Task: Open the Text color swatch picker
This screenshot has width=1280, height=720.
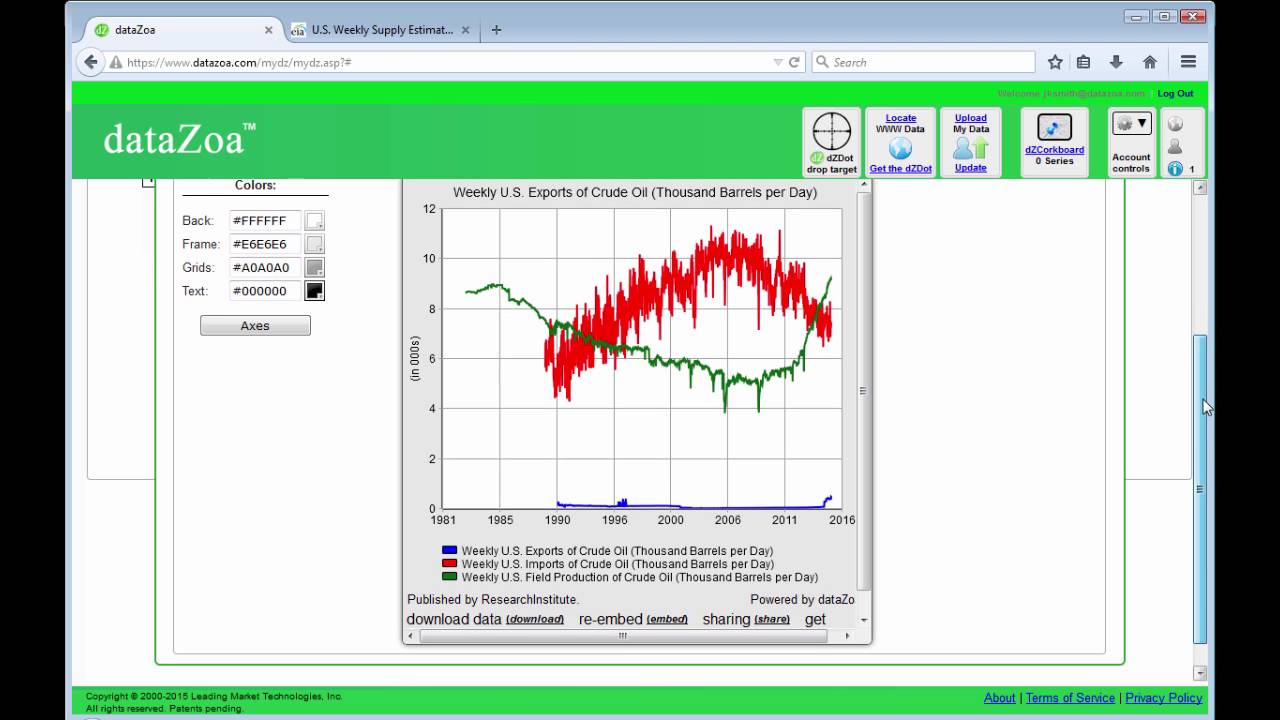Action: tap(314, 291)
